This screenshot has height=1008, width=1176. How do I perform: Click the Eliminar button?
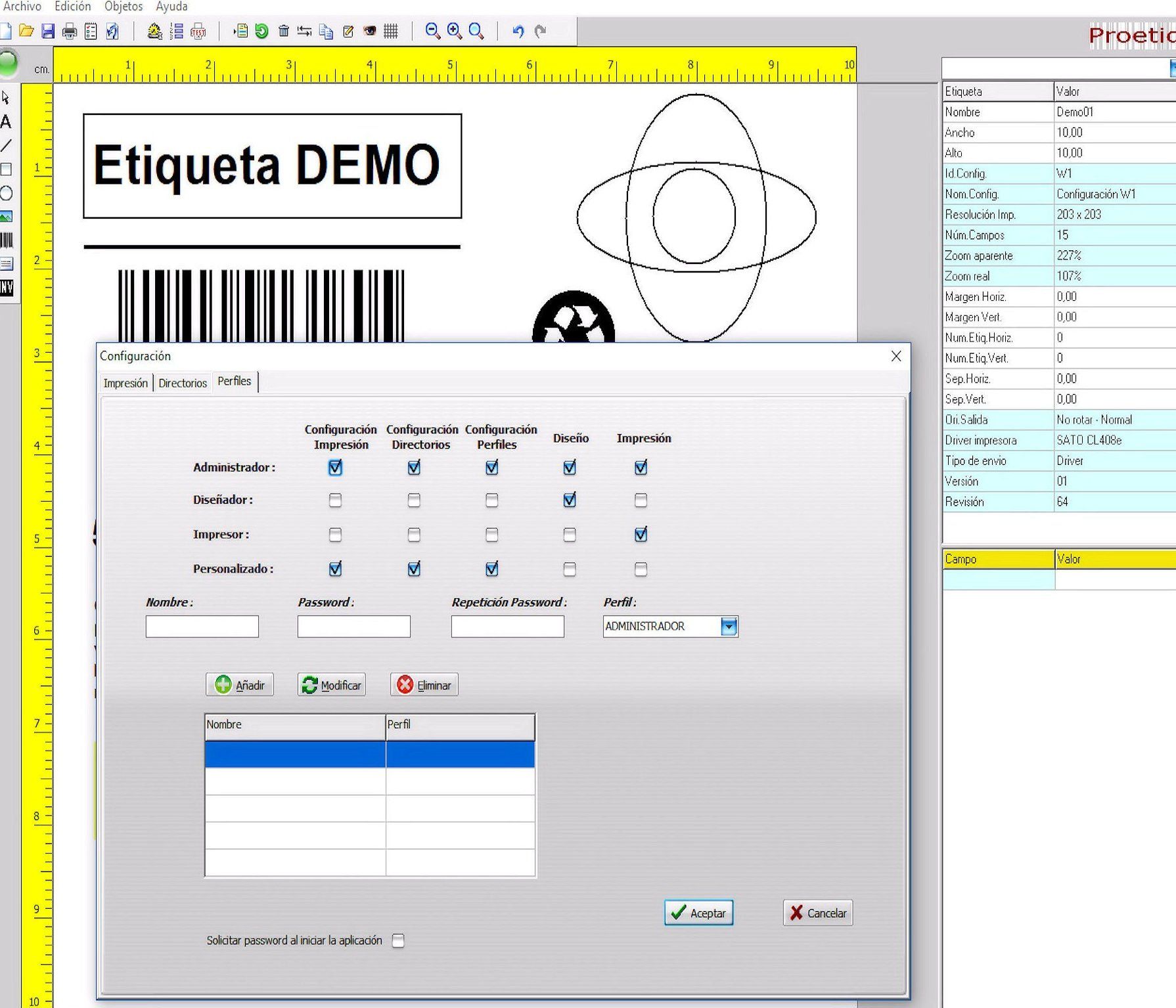click(x=424, y=685)
